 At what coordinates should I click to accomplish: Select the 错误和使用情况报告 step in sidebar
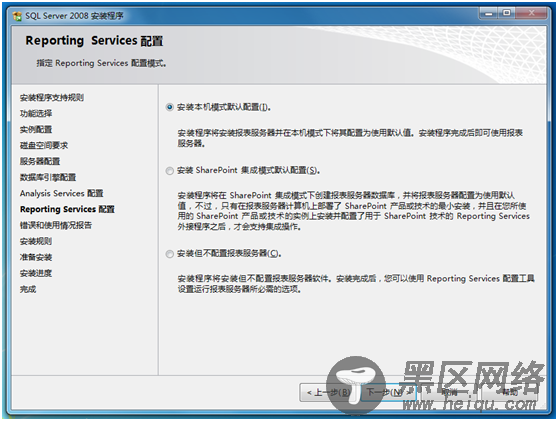click(x=56, y=225)
